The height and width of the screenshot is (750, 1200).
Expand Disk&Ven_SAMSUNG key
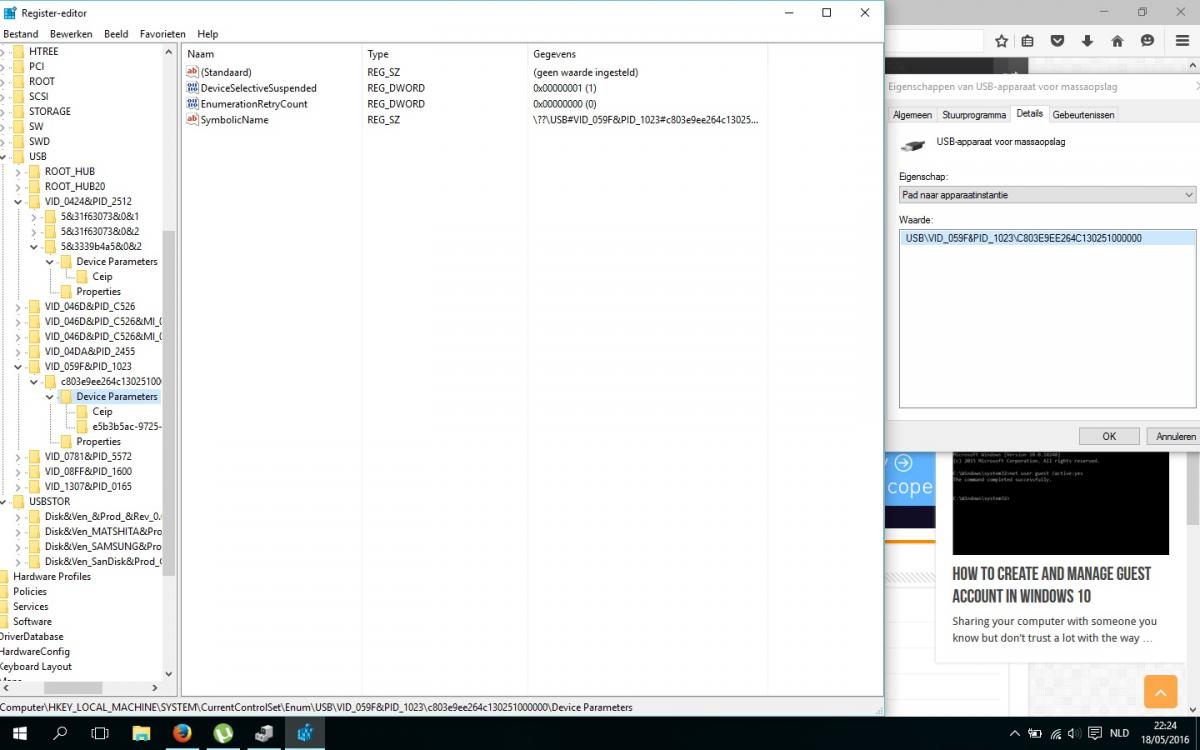(x=18, y=547)
